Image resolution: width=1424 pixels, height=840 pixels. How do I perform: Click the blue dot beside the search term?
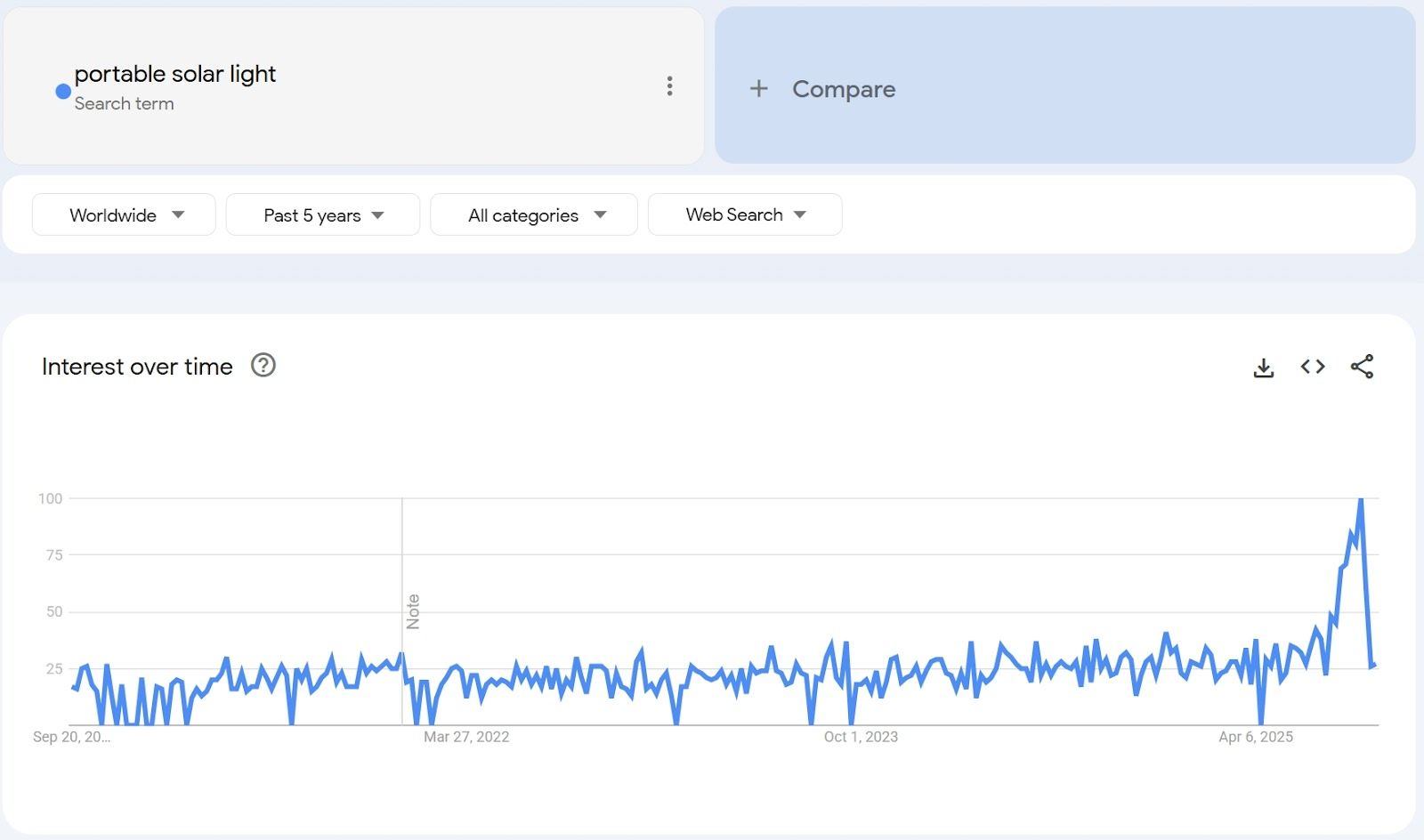coord(63,91)
